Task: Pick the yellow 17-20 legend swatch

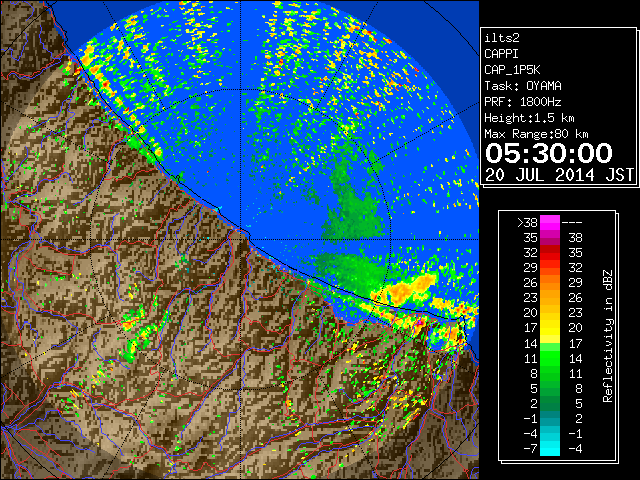Action: 550,328
